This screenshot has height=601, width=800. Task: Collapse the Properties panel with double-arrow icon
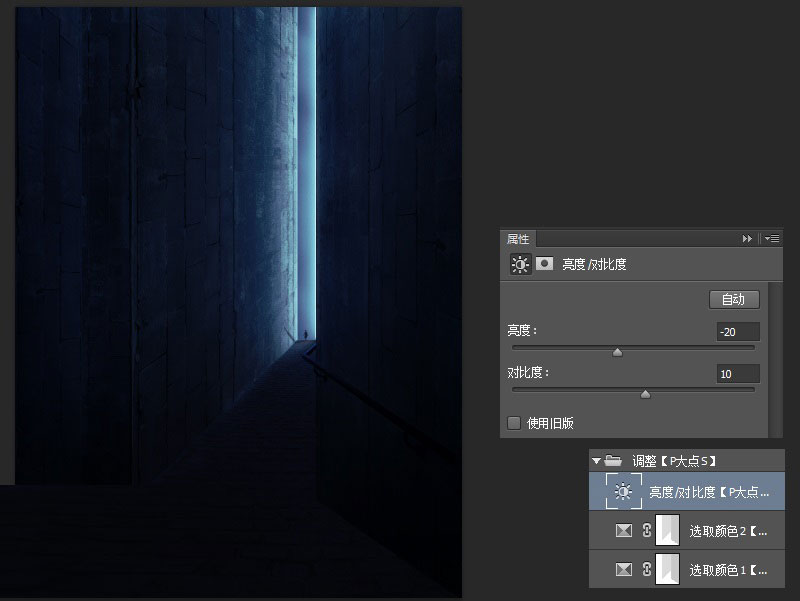point(747,239)
